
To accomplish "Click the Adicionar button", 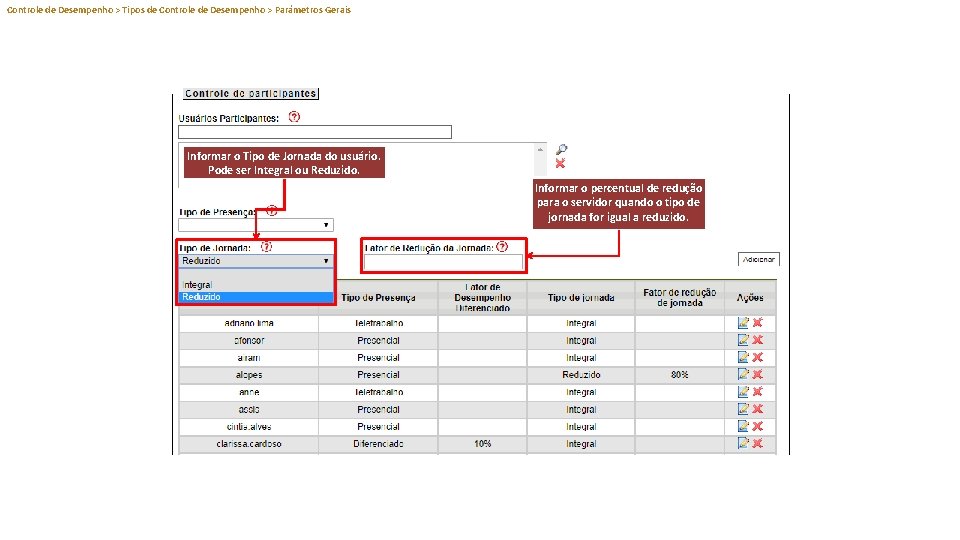I will click(x=759, y=260).
